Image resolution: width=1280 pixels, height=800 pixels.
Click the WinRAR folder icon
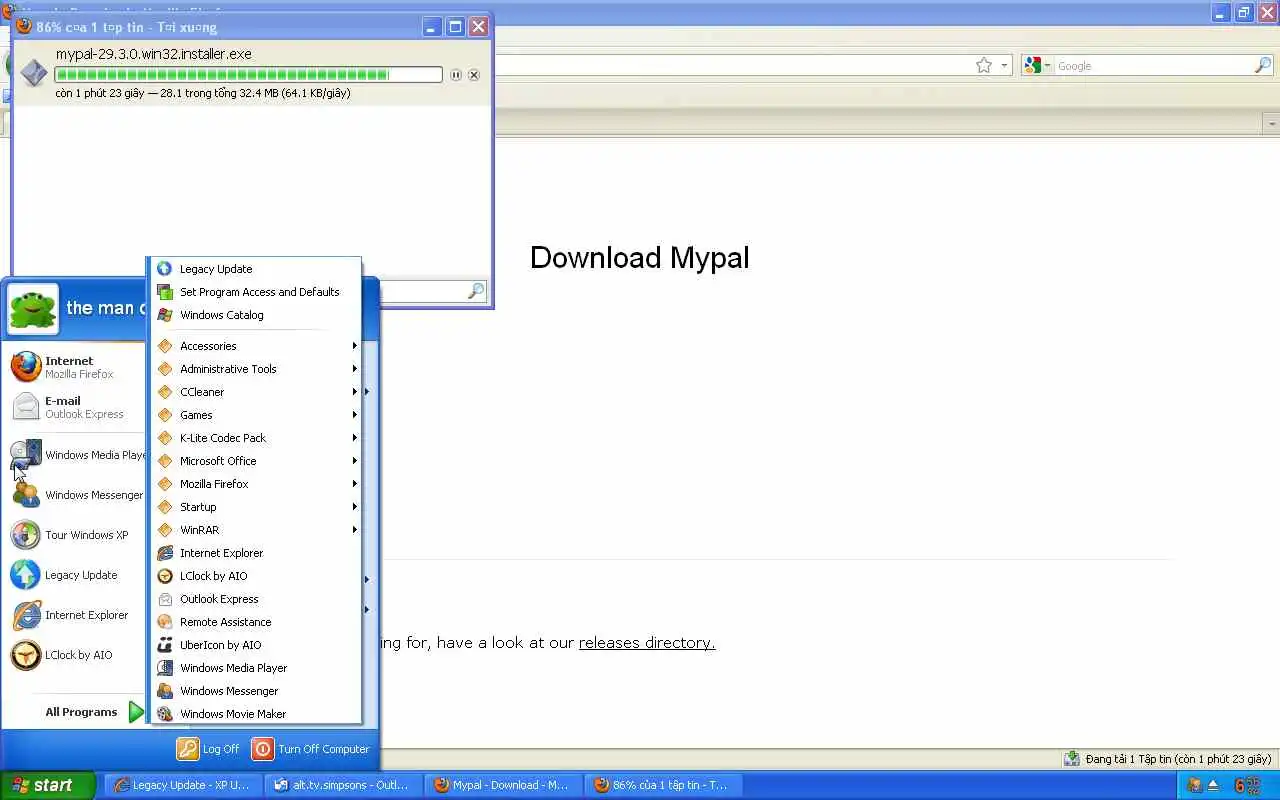coord(165,530)
